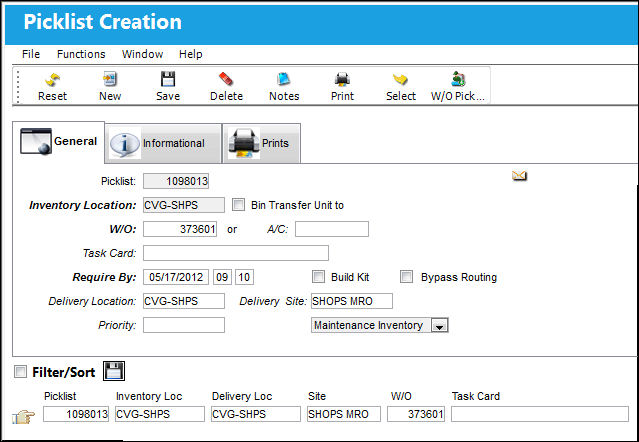Click the floppy icon next to Filter/Sort
Image resolution: width=639 pixels, height=442 pixels.
coord(114,371)
